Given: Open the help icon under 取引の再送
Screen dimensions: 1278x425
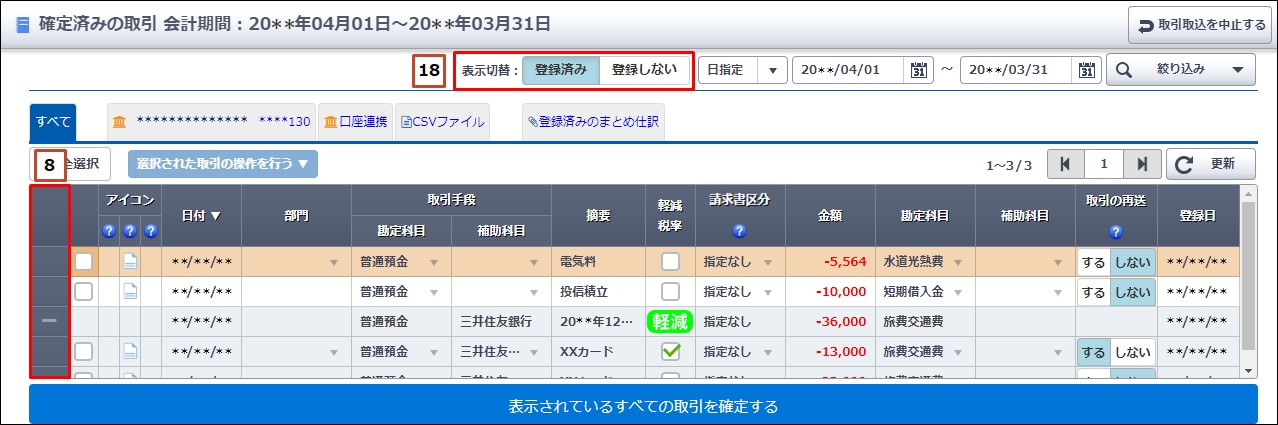Looking at the screenshot, I should (x=1116, y=231).
